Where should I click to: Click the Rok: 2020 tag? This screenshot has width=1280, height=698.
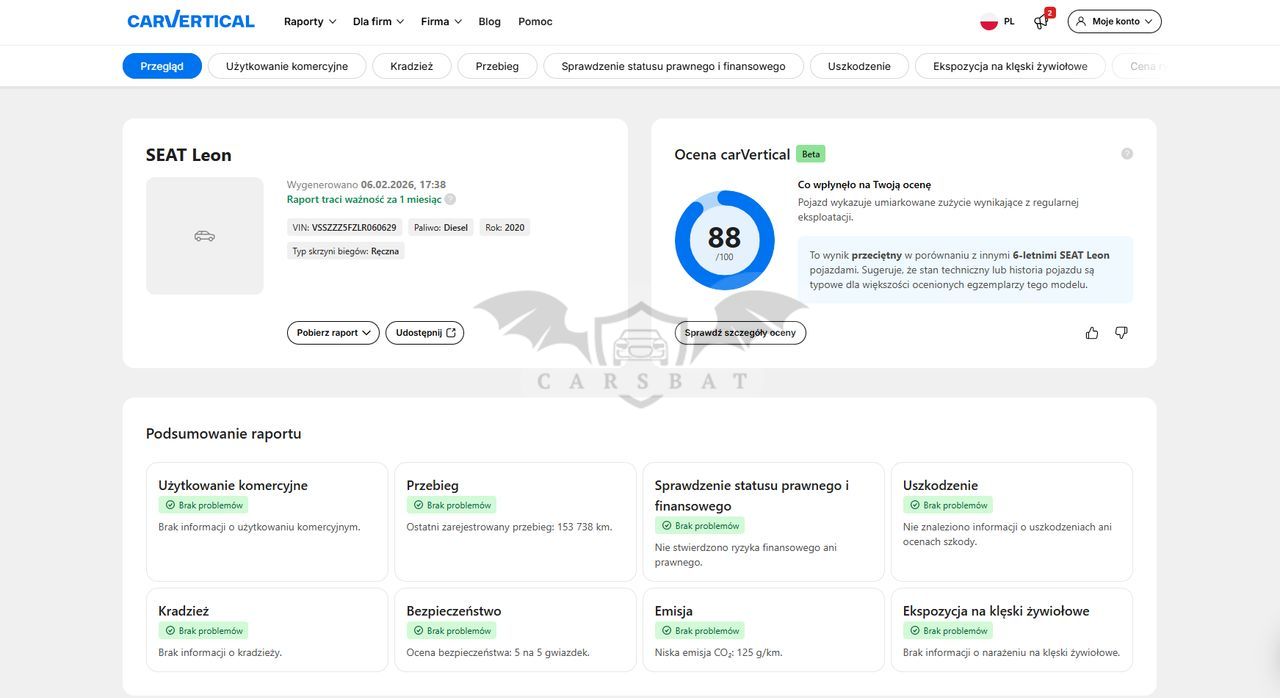click(x=505, y=227)
